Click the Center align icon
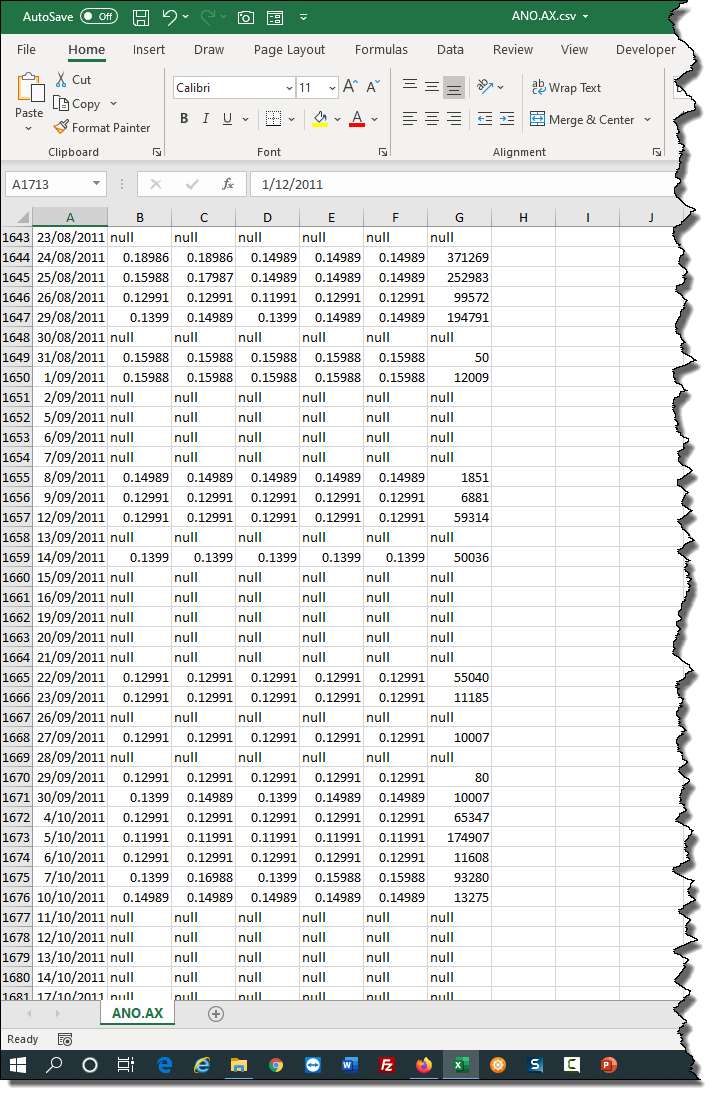 click(x=432, y=119)
